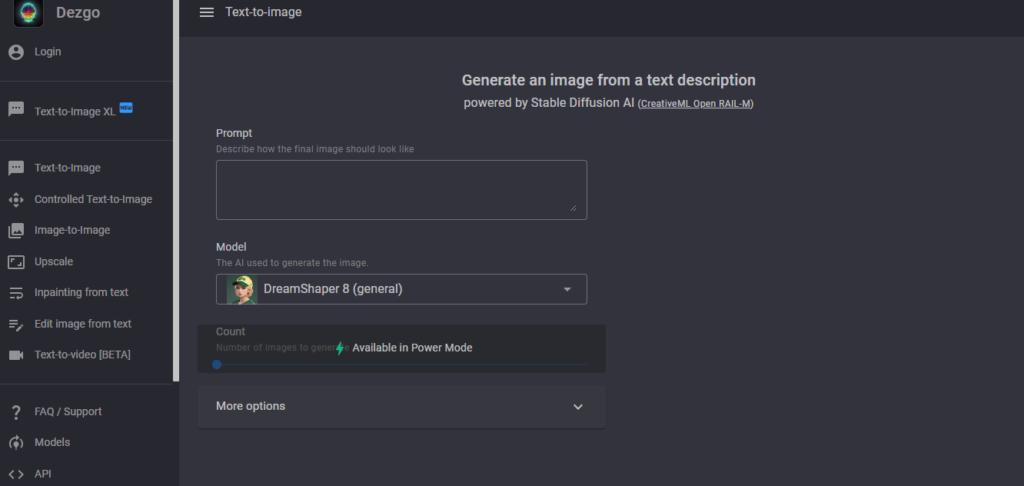Click the Text-to-video camera icon
1024x486 pixels.
(16, 355)
